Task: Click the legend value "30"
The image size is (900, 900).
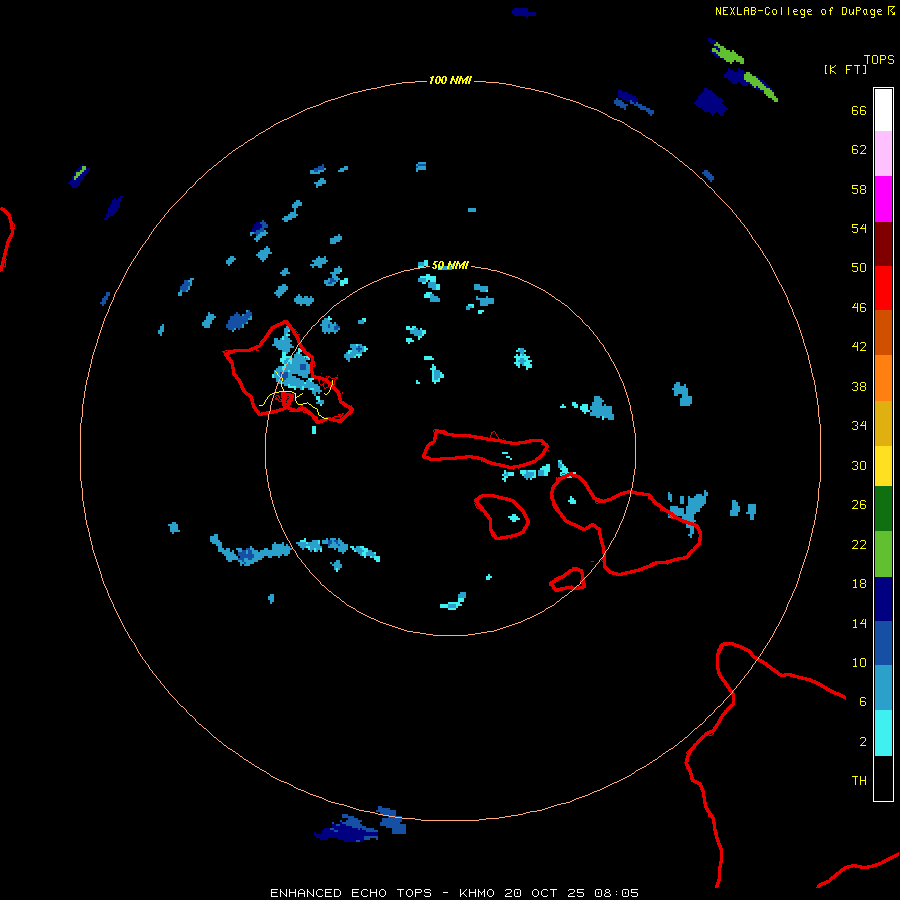Action: [859, 465]
